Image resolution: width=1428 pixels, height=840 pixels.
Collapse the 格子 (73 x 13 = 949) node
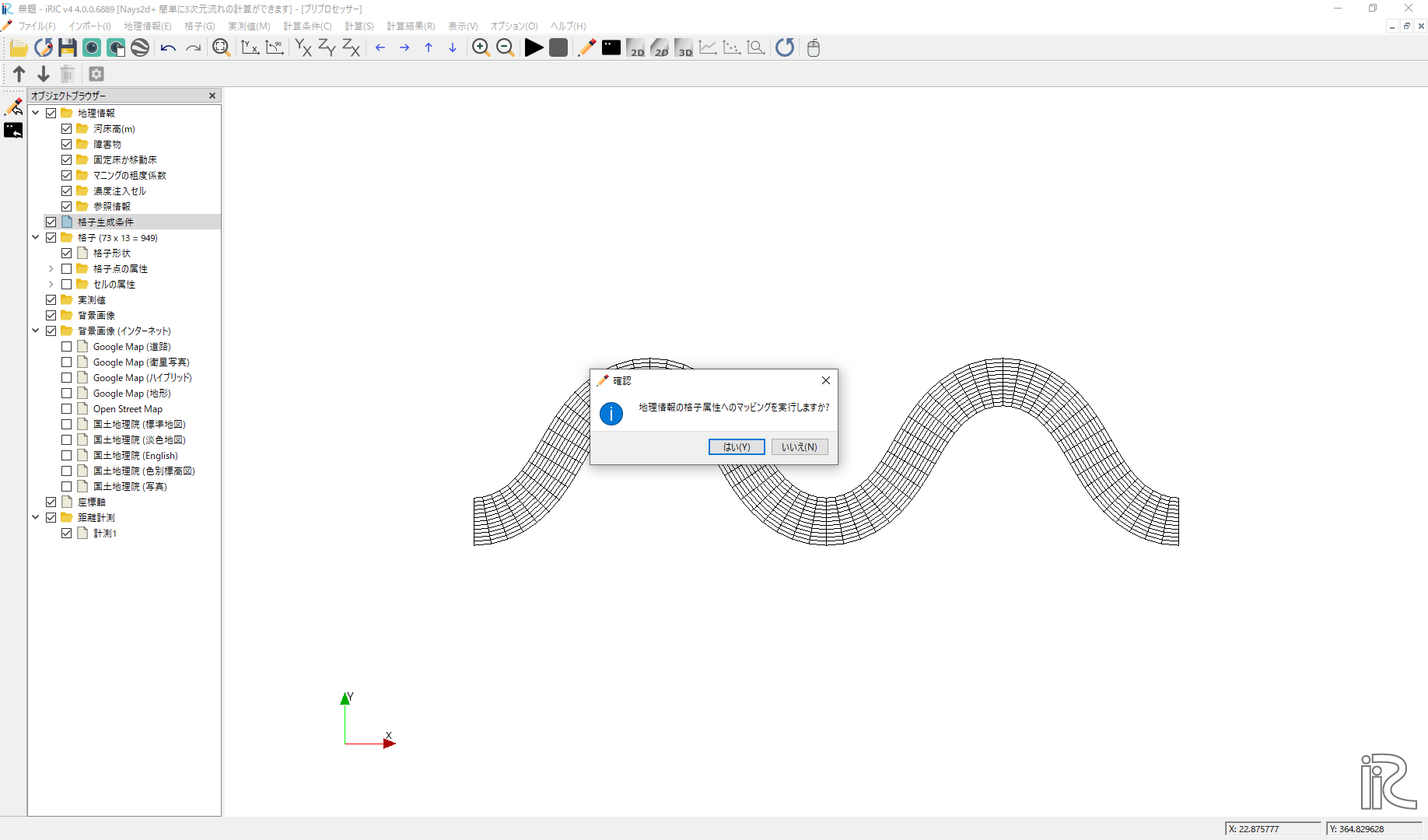pyautogui.click(x=36, y=237)
